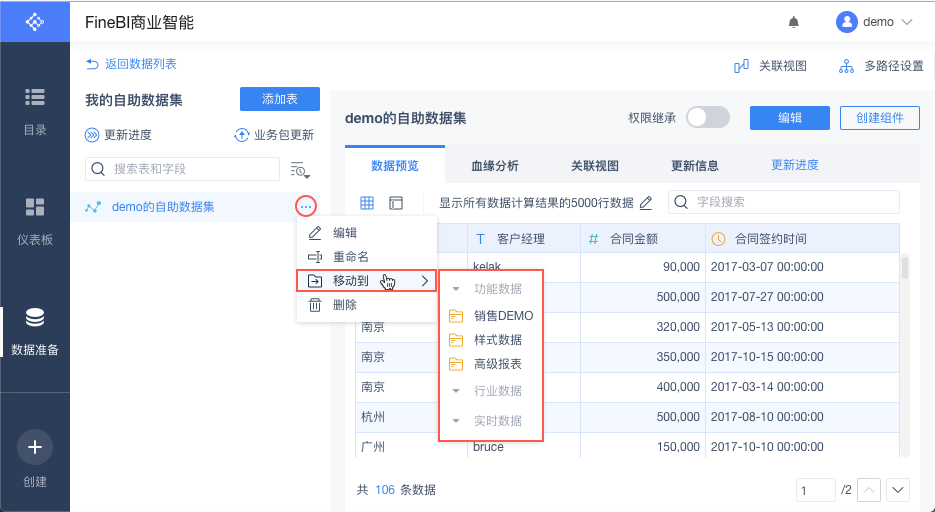Click the 创建 plus icon
935x512 pixels.
point(35,447)
